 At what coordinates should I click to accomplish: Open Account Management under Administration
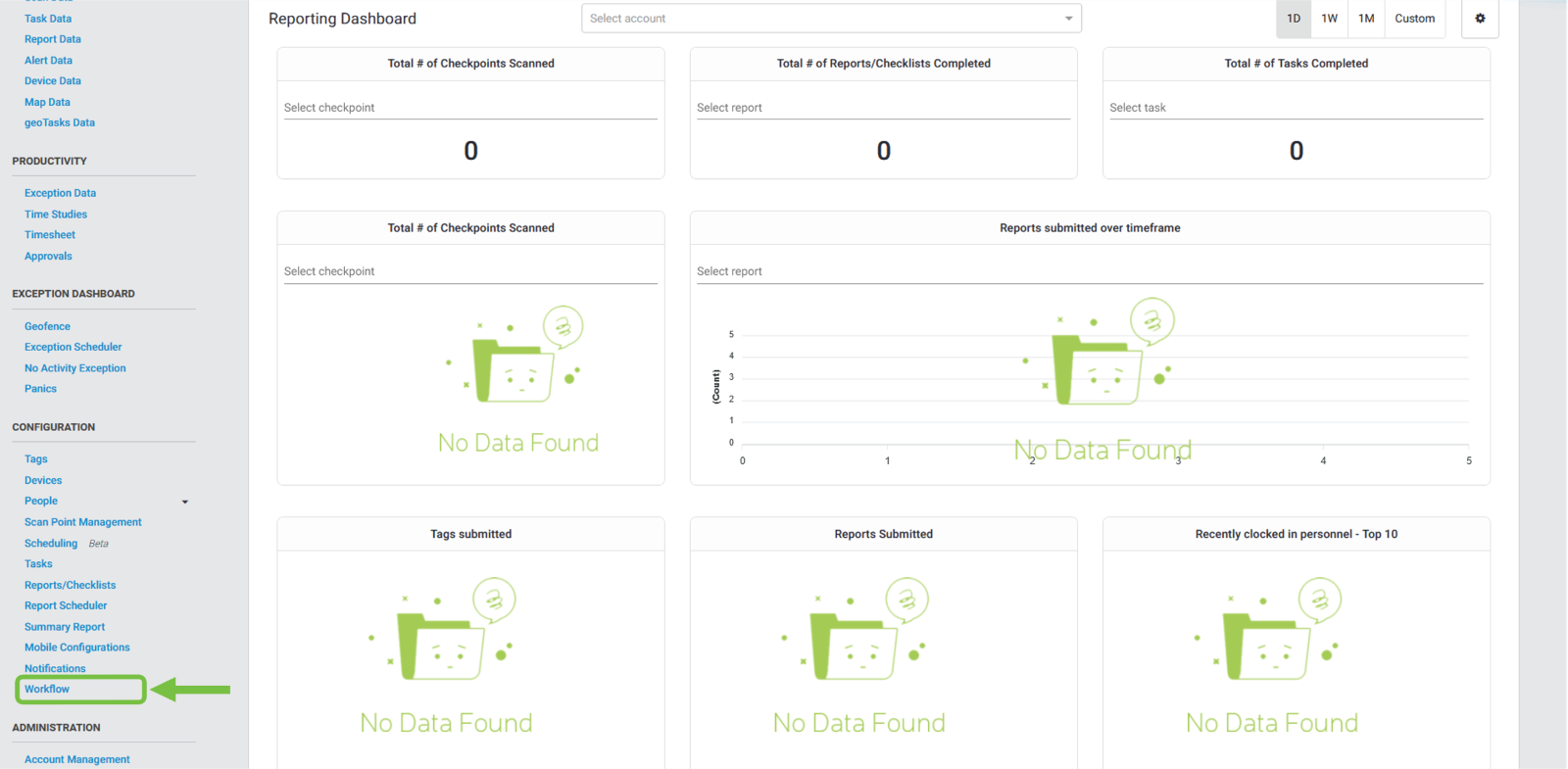click(x=76, y=759)
